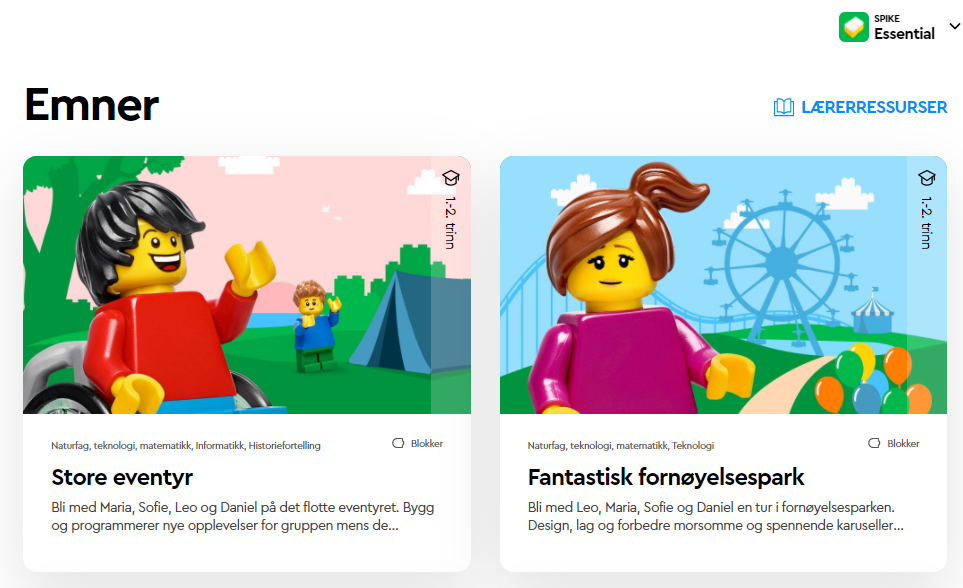Open the book icon beside LÆRERRESSURSER
The height and width of the screenshot is (588, 963).
[784, 107]
